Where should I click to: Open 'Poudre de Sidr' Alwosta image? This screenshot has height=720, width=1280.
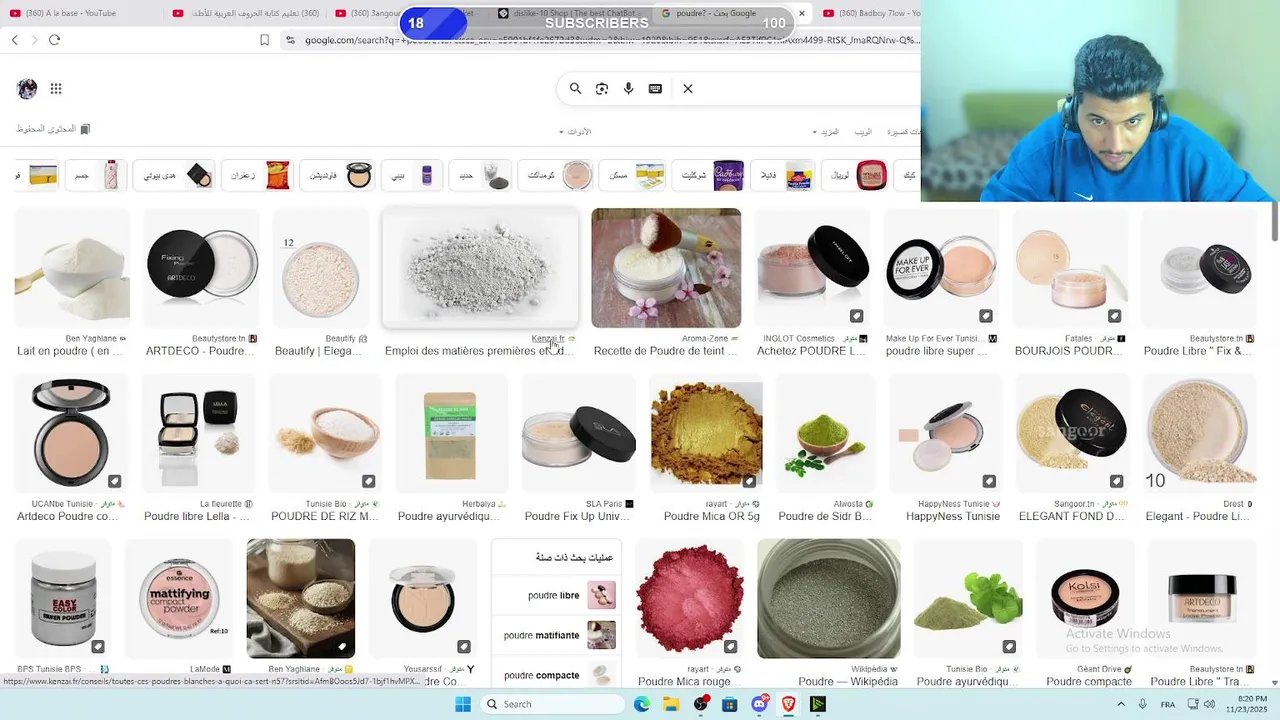(825, 433)
